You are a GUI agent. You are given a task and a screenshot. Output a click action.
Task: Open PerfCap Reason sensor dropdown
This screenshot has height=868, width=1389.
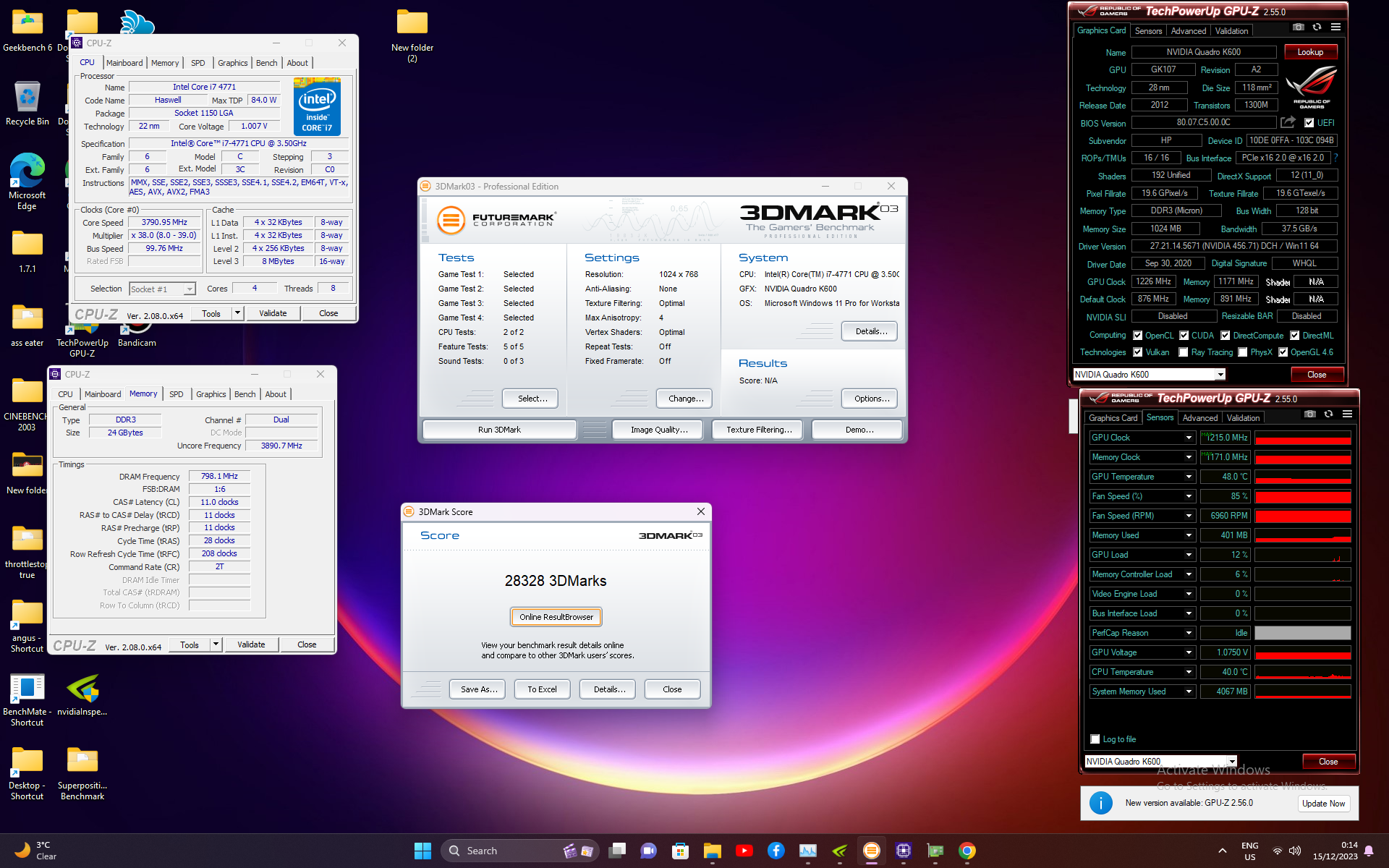(1189, 633)
